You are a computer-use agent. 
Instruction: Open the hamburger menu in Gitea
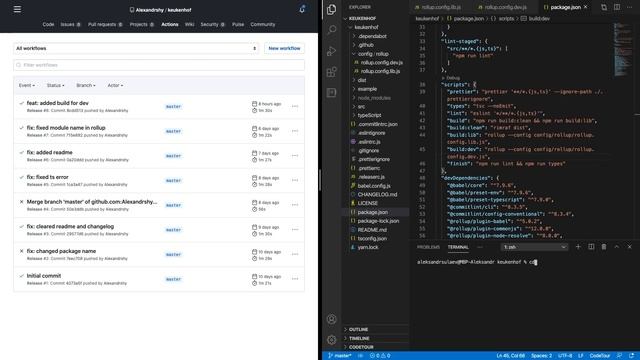click(17, 9)
